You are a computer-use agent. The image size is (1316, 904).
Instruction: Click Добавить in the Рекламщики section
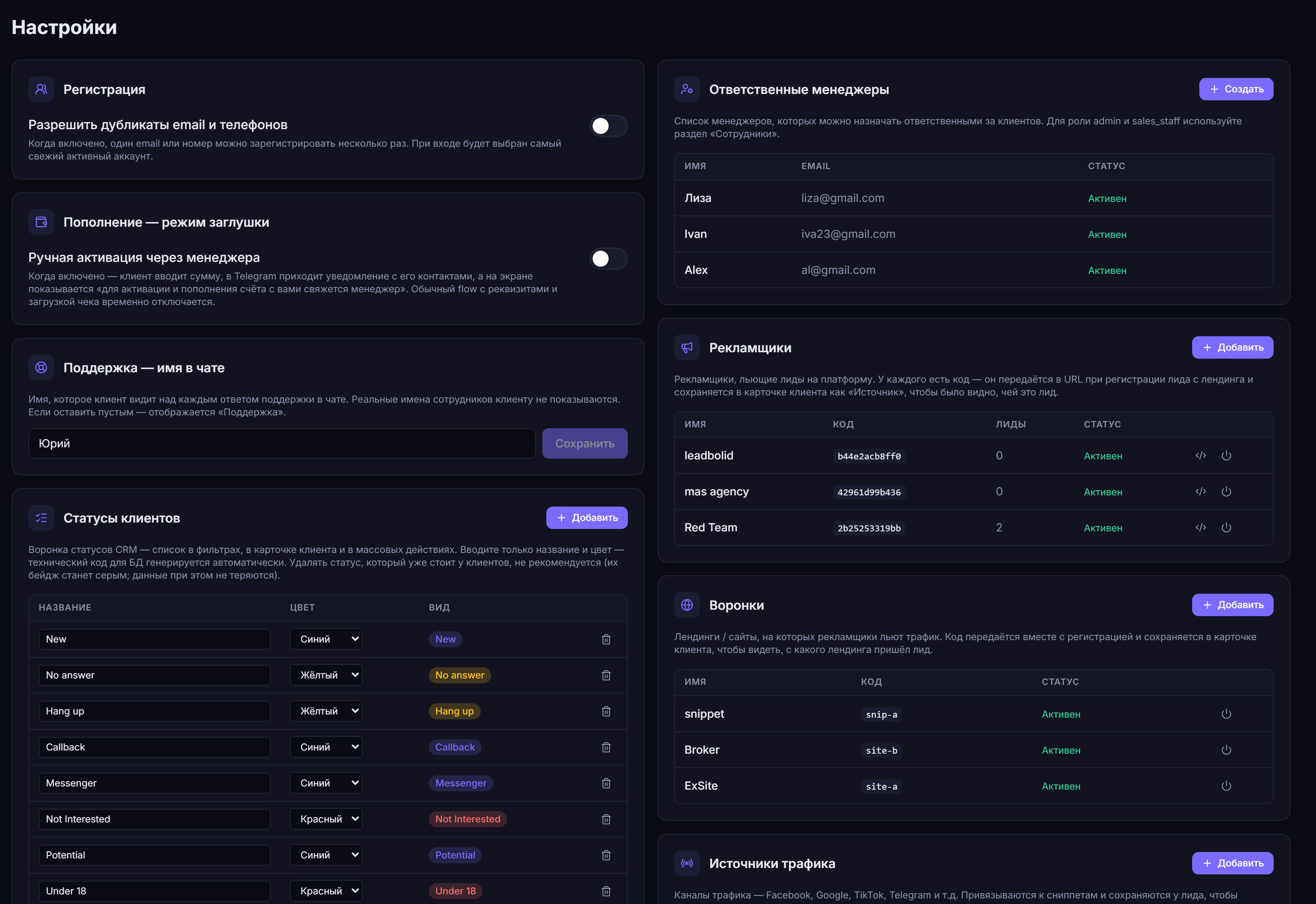pos(1232,347)
